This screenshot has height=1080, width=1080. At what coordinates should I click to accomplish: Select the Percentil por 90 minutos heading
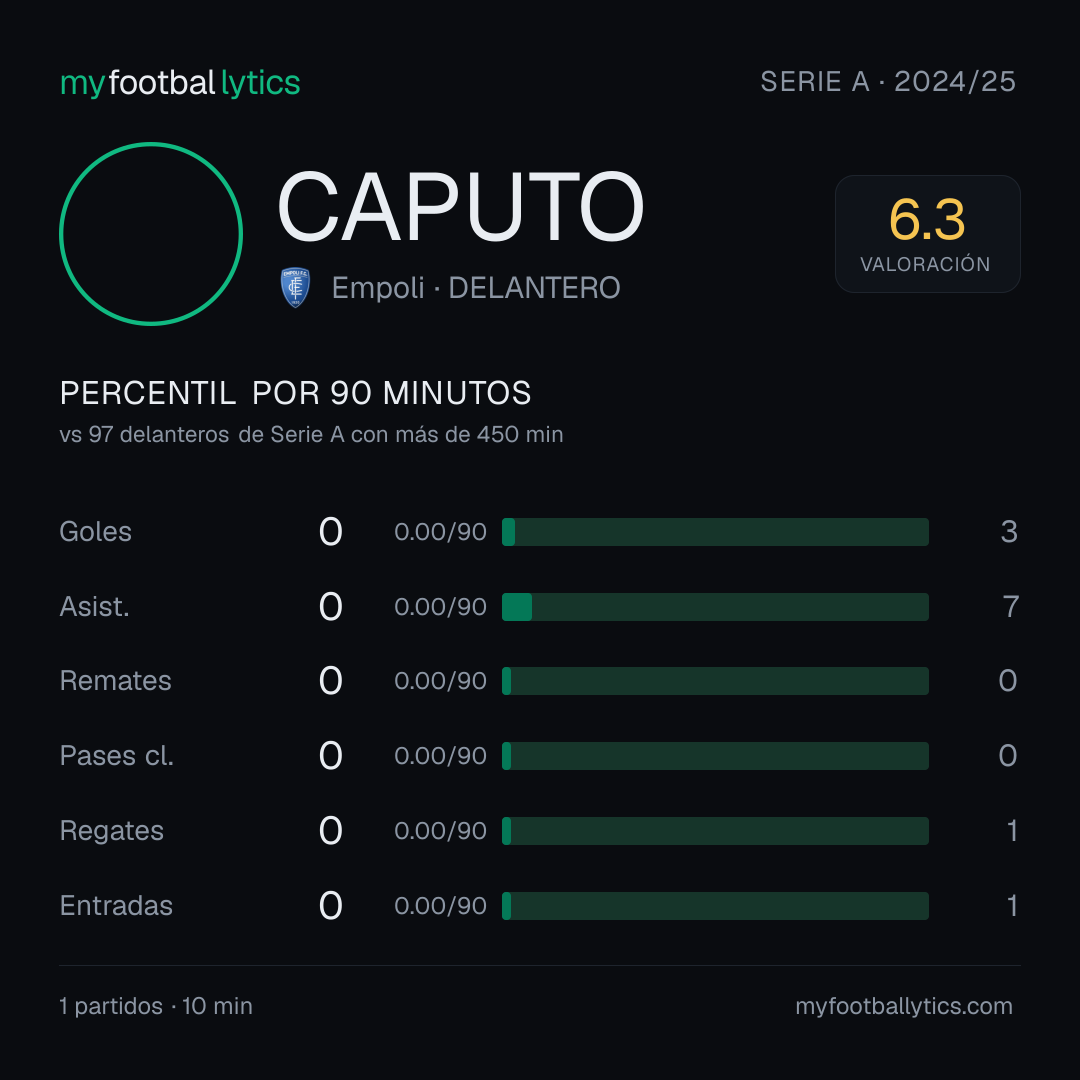pos(295,393)
